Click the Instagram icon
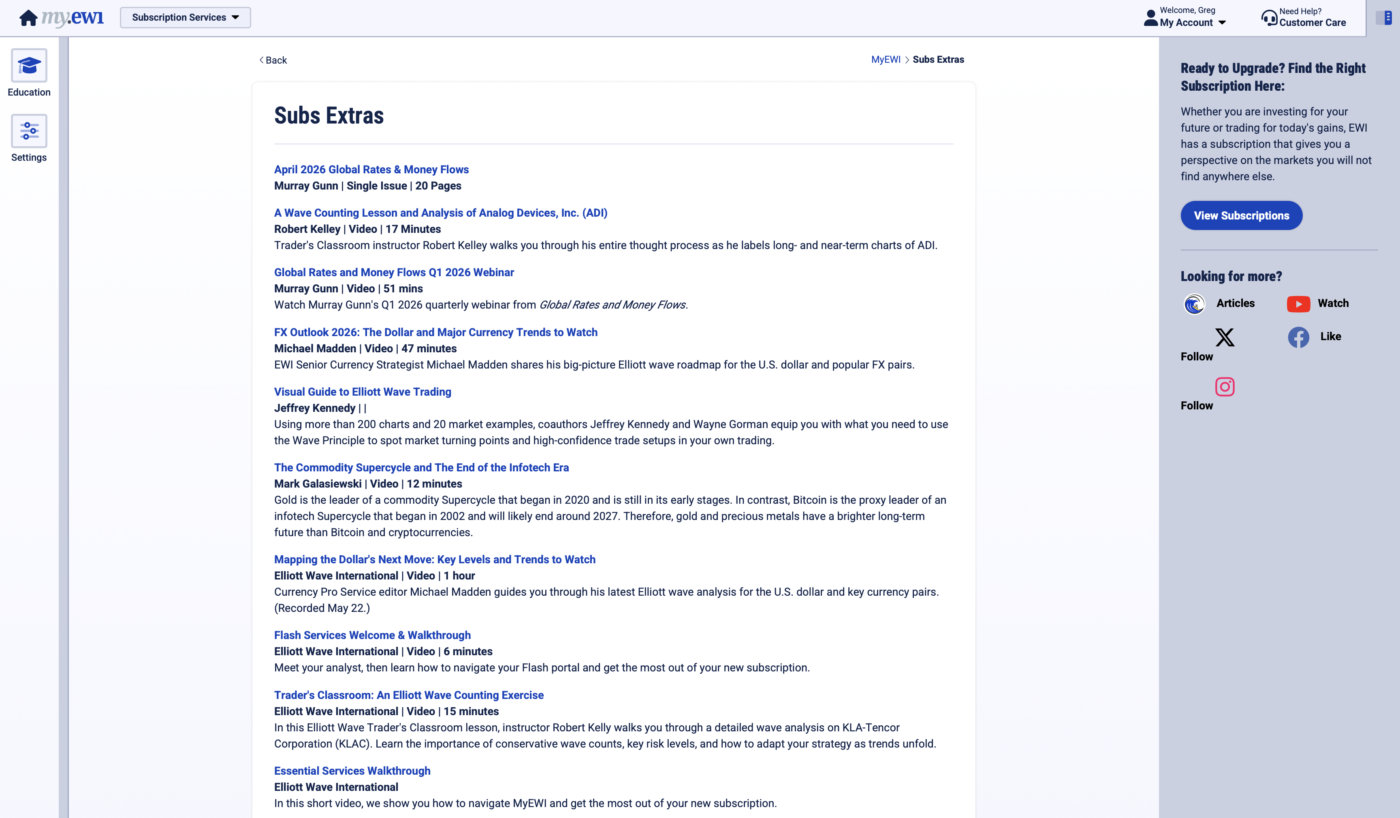1400x818 pixels. coord(1225,387)
